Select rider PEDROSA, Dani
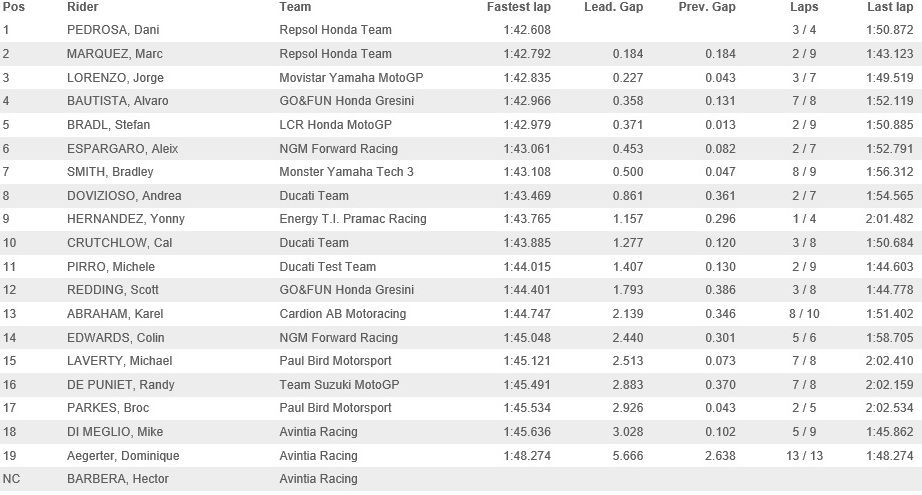The width and height of the screenshot is (922, 495). (x=113, y=30)
